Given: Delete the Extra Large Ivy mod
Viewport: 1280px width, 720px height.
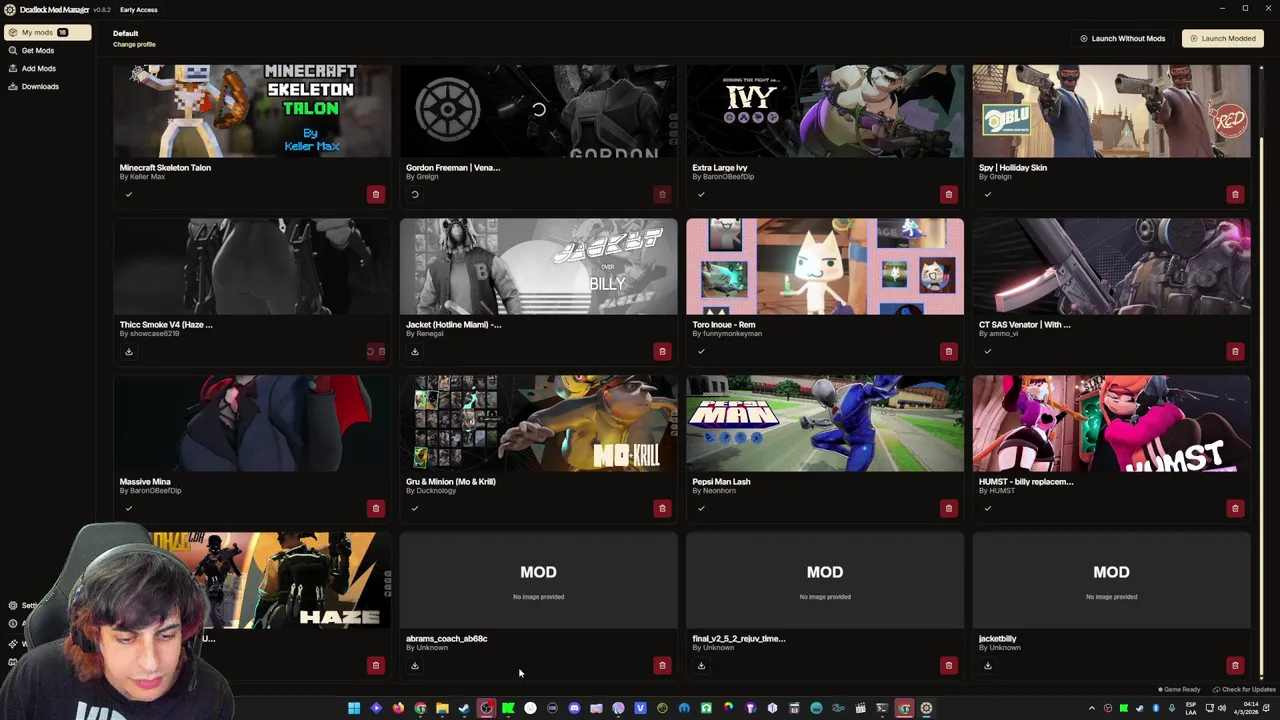Looking at the screenshot, I should coord(948,194).
